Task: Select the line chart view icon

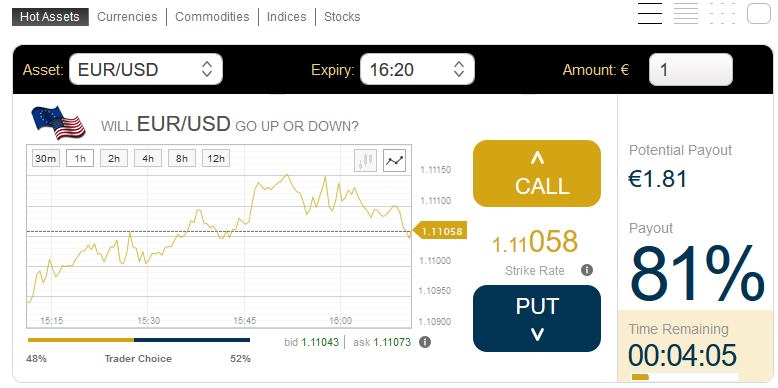Action: point(394,160)
